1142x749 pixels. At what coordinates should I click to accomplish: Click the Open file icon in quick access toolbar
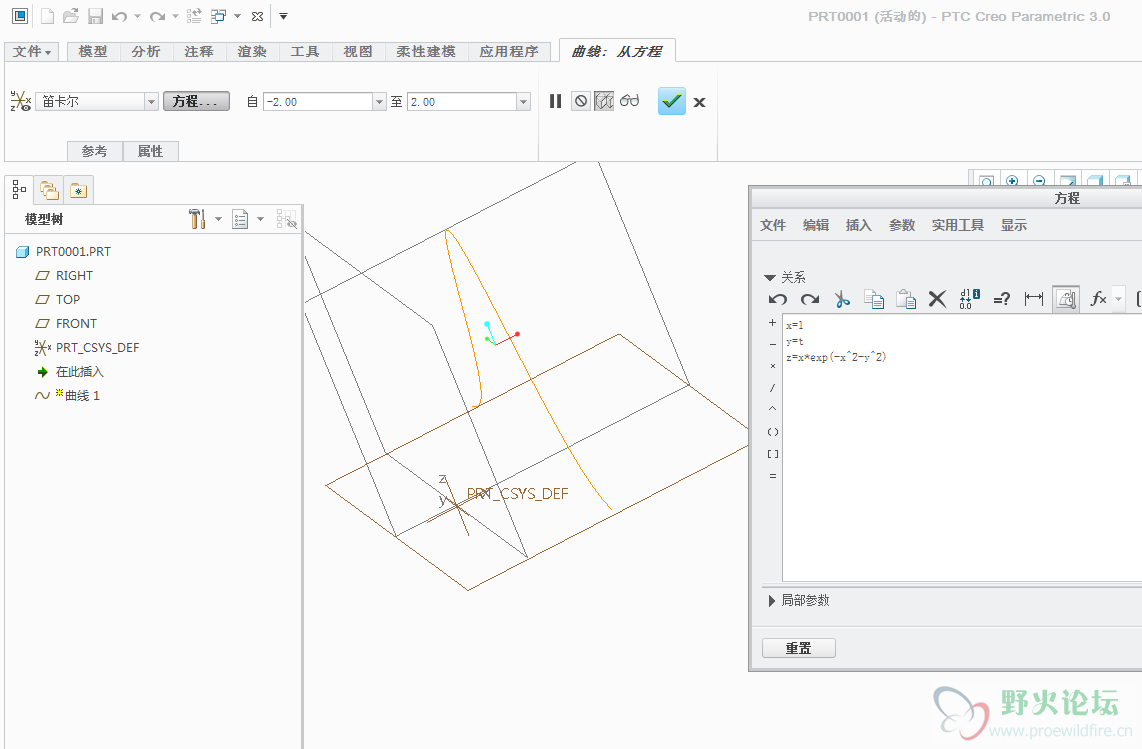[x=71, y=16]
